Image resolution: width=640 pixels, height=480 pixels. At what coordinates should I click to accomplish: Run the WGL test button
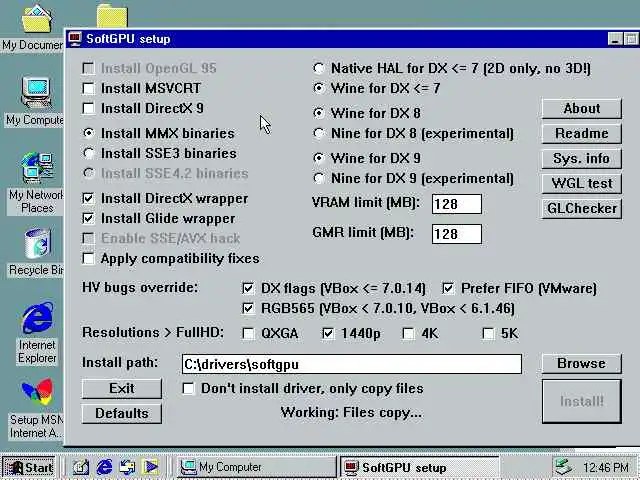click(582, 184)
